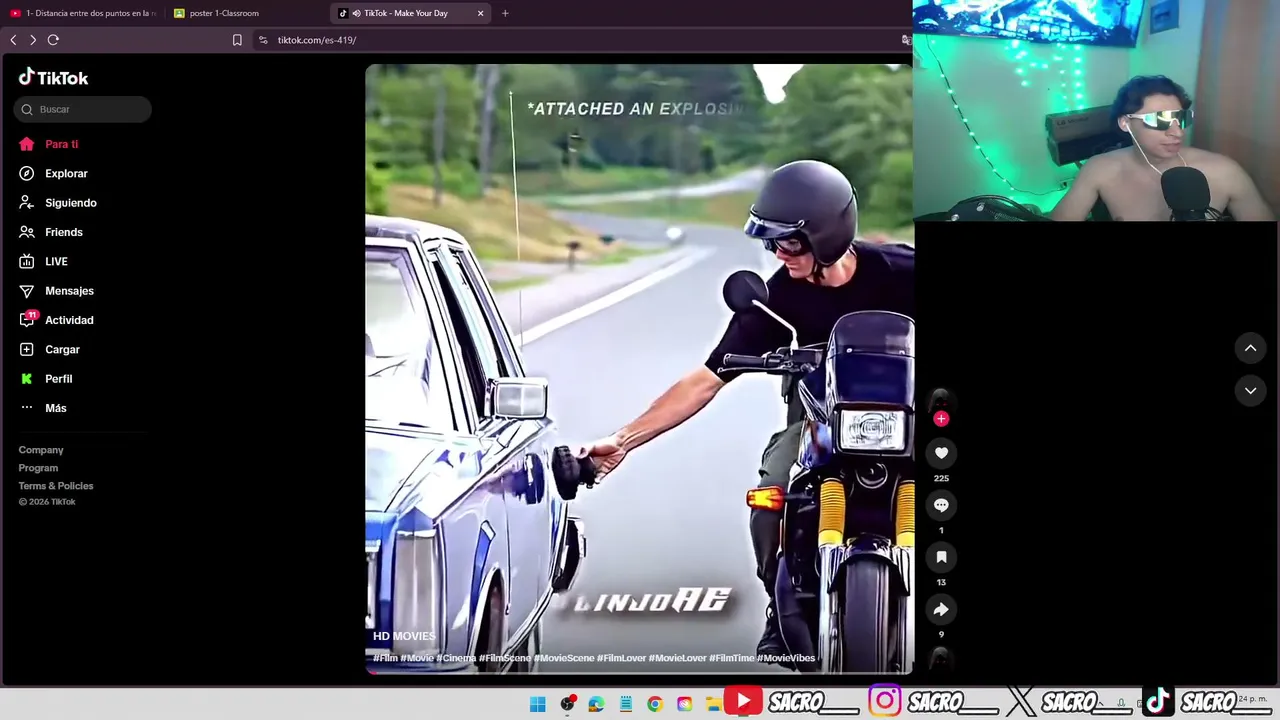Go to the previous video with the up chevron
Image resolution: width=1280 pixels, height=720 pixels.
tap(1250, 348)
